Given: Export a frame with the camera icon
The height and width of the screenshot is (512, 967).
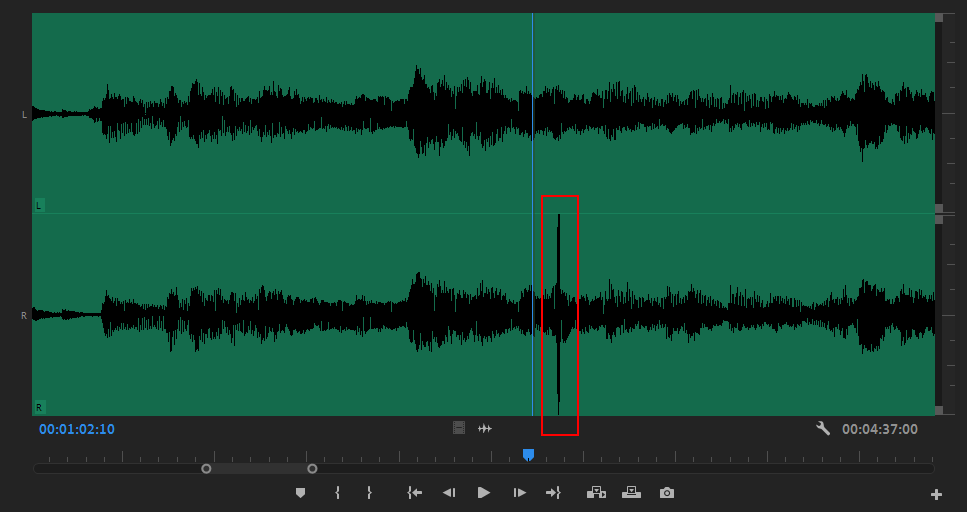Looking at the screenshot, I should (667, 493).
